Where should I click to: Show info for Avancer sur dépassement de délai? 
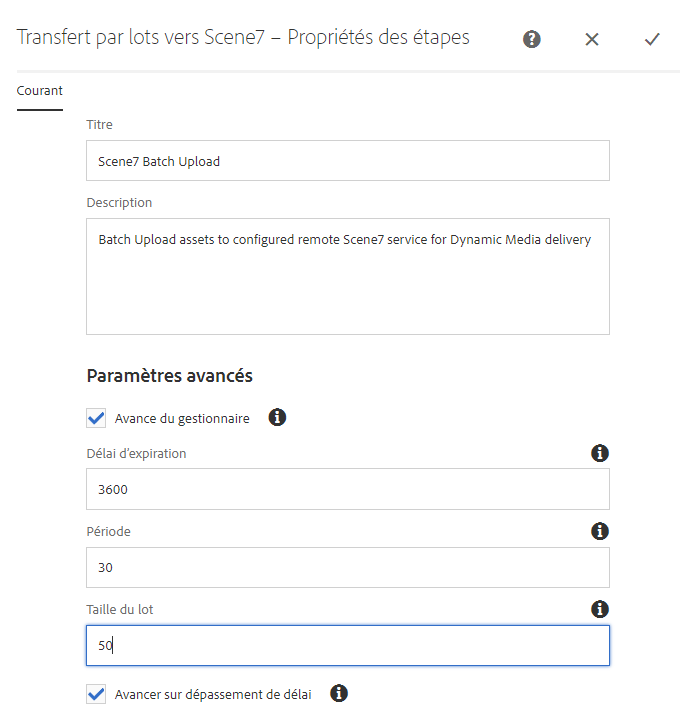coord(339,693)
